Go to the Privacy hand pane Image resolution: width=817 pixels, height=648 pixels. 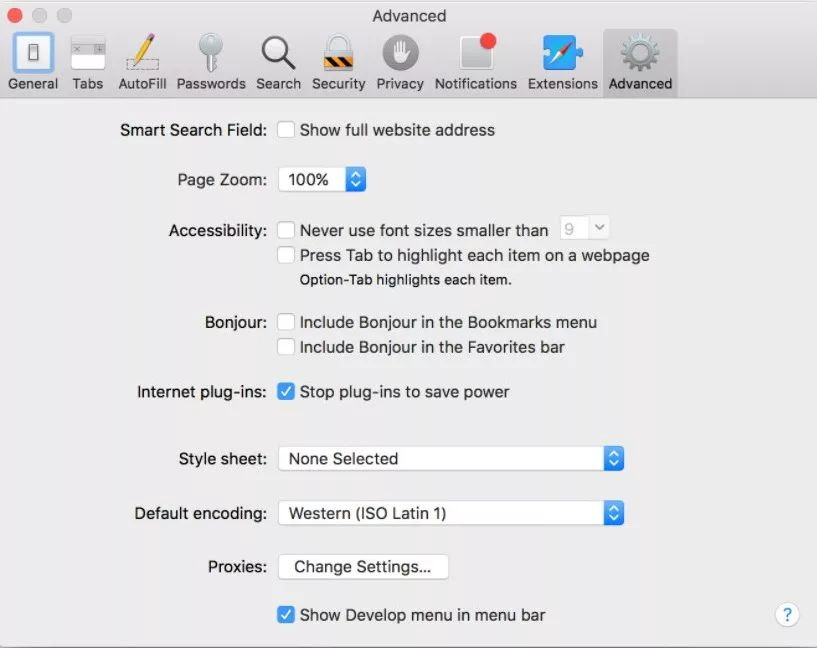click(x=400, y=63)
